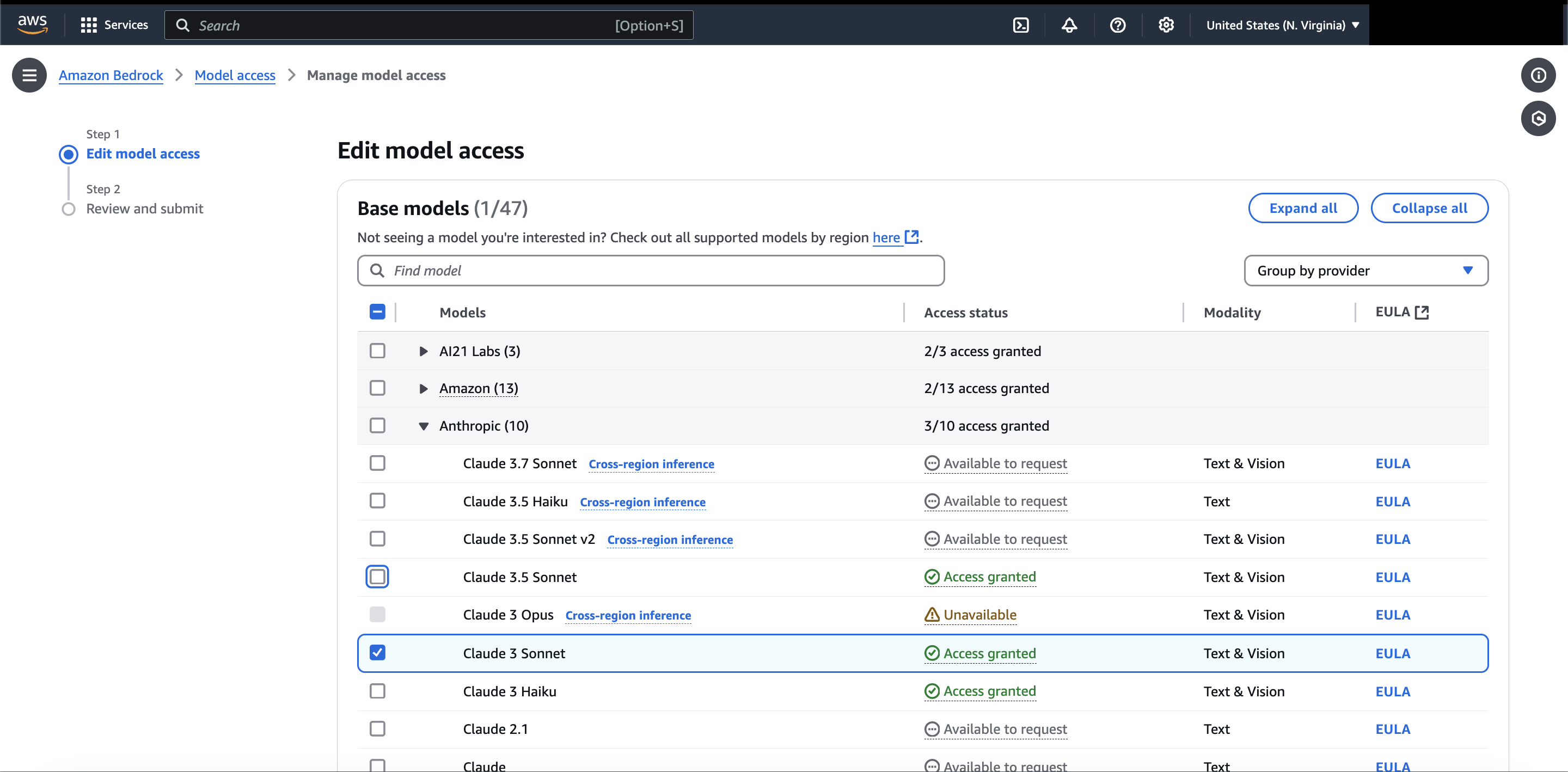
Task: Check the Claude 3.5 Haiku checkbox
Action: [377, 500]
